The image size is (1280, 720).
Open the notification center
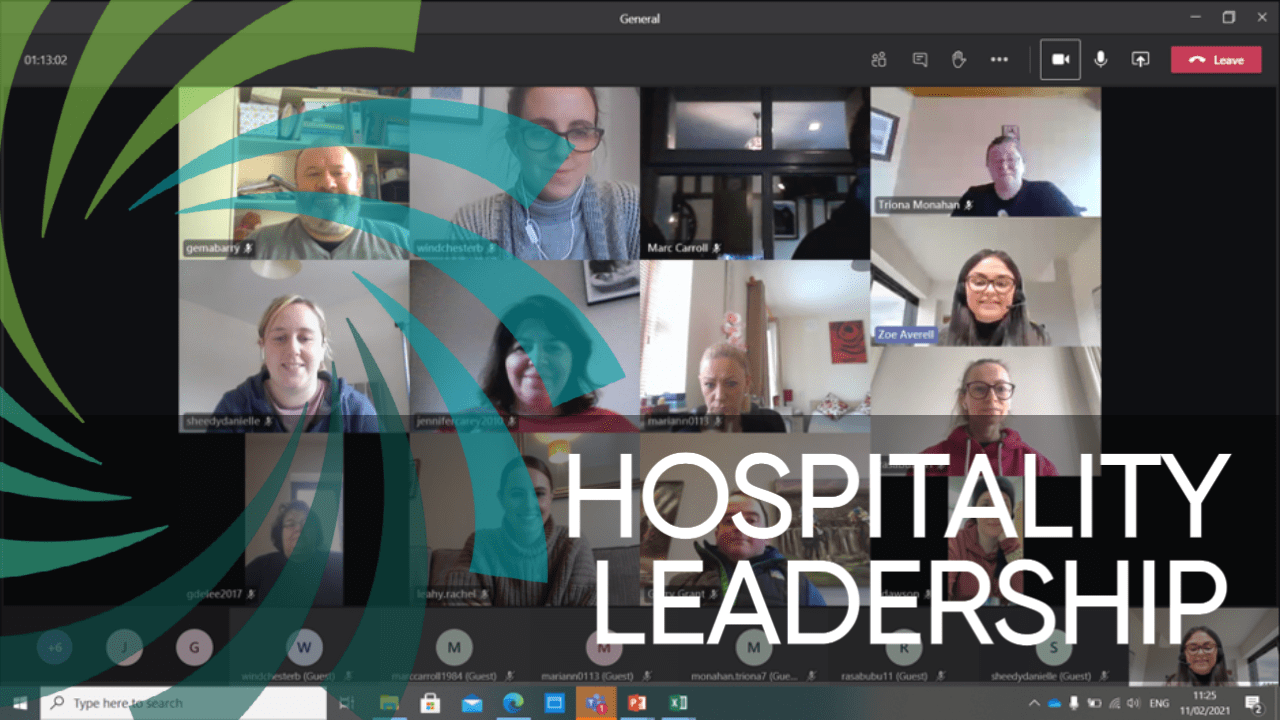(x=1252, y=703)
